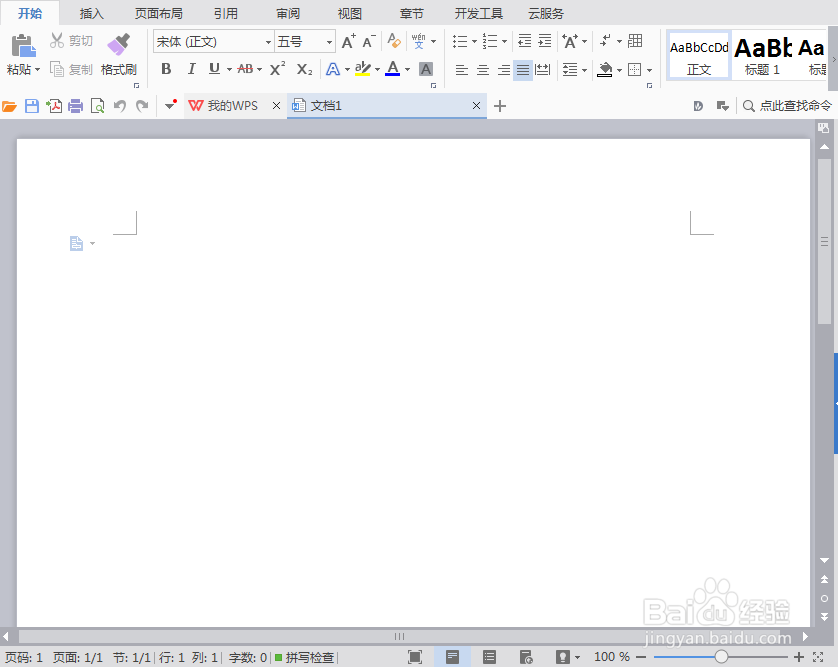This screenshot has width=838, height=667.
Task: Click the Cut (剪切) scissors icon
Action: click(57, 40)
